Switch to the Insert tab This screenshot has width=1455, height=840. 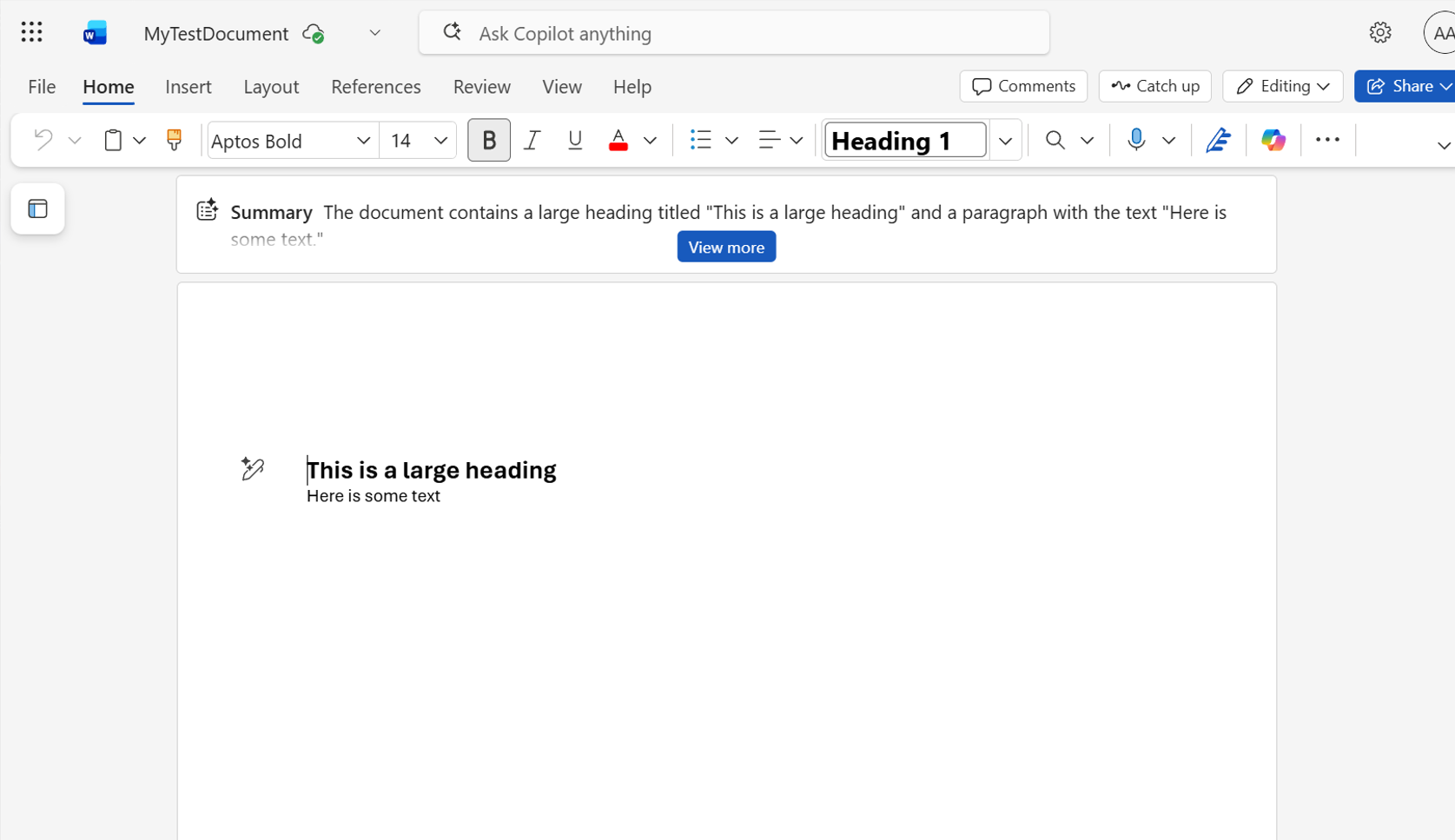click(188, 86)
